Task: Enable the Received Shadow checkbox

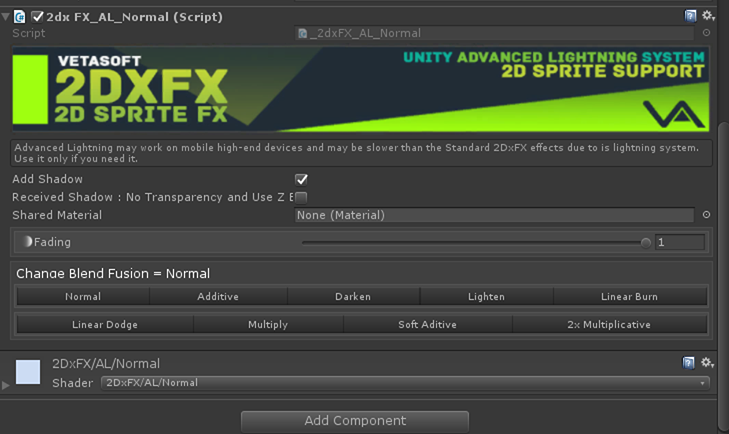Action: click(301, 197)
